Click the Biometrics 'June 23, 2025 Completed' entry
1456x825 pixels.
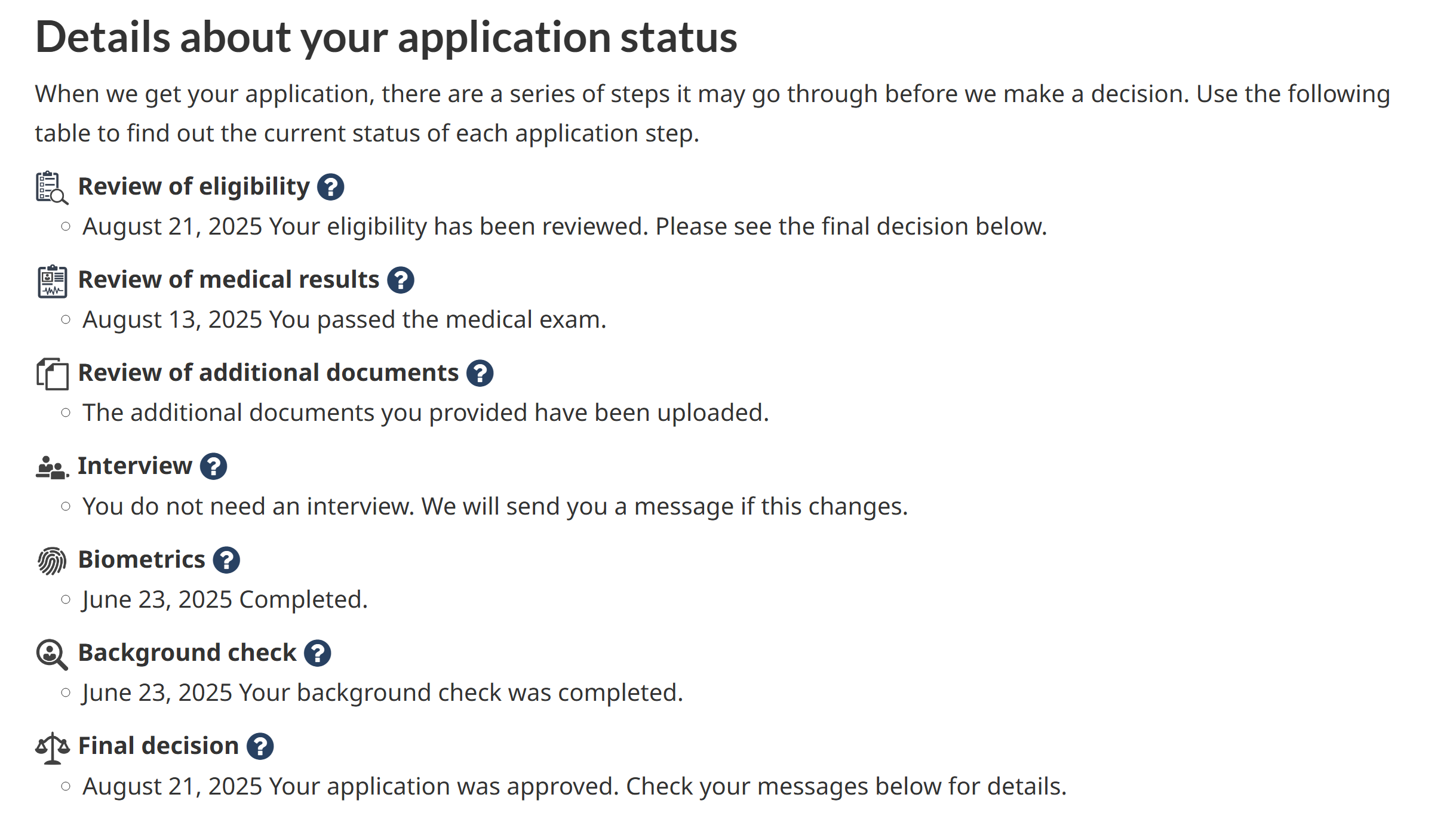(225, 599)
